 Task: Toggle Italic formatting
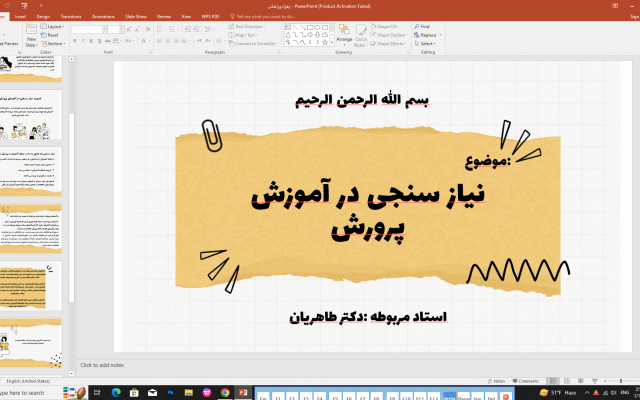83,41
